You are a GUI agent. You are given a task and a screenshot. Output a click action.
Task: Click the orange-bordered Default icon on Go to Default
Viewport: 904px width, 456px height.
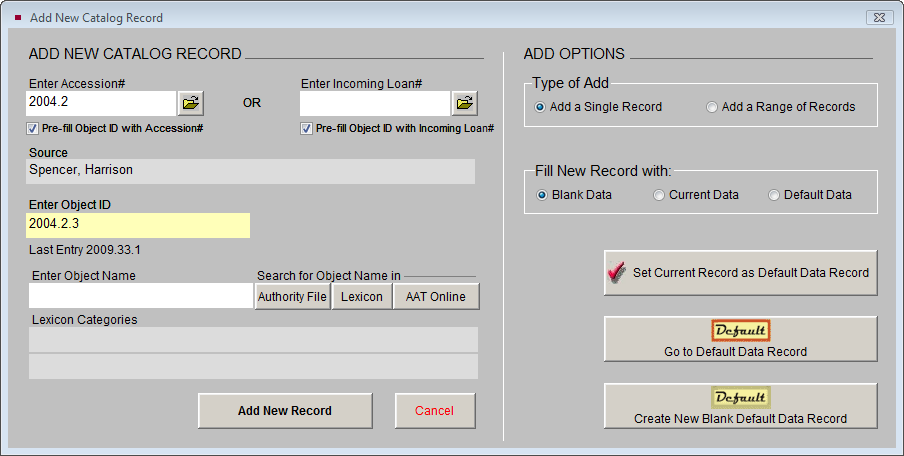pyautogui.click(x=741, y=331)
